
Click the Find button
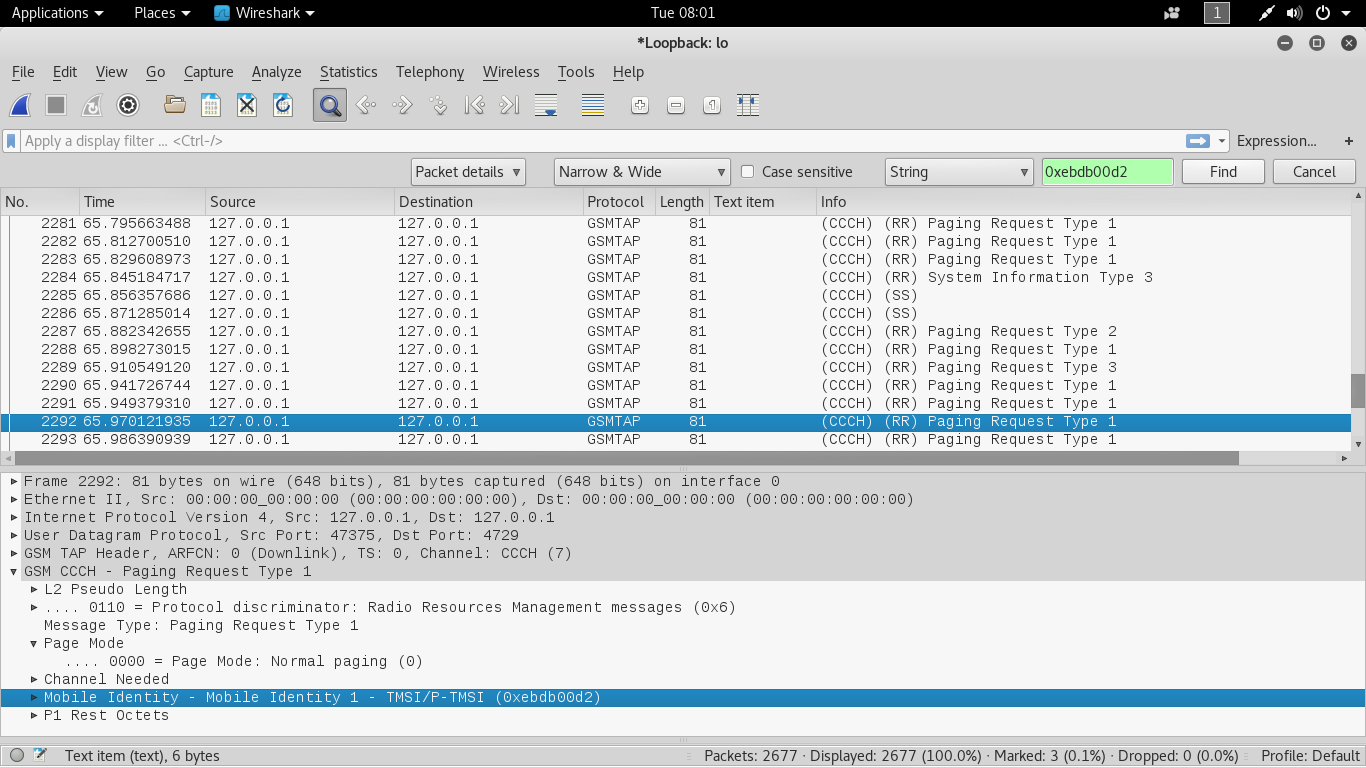(x=1223, y=172)
